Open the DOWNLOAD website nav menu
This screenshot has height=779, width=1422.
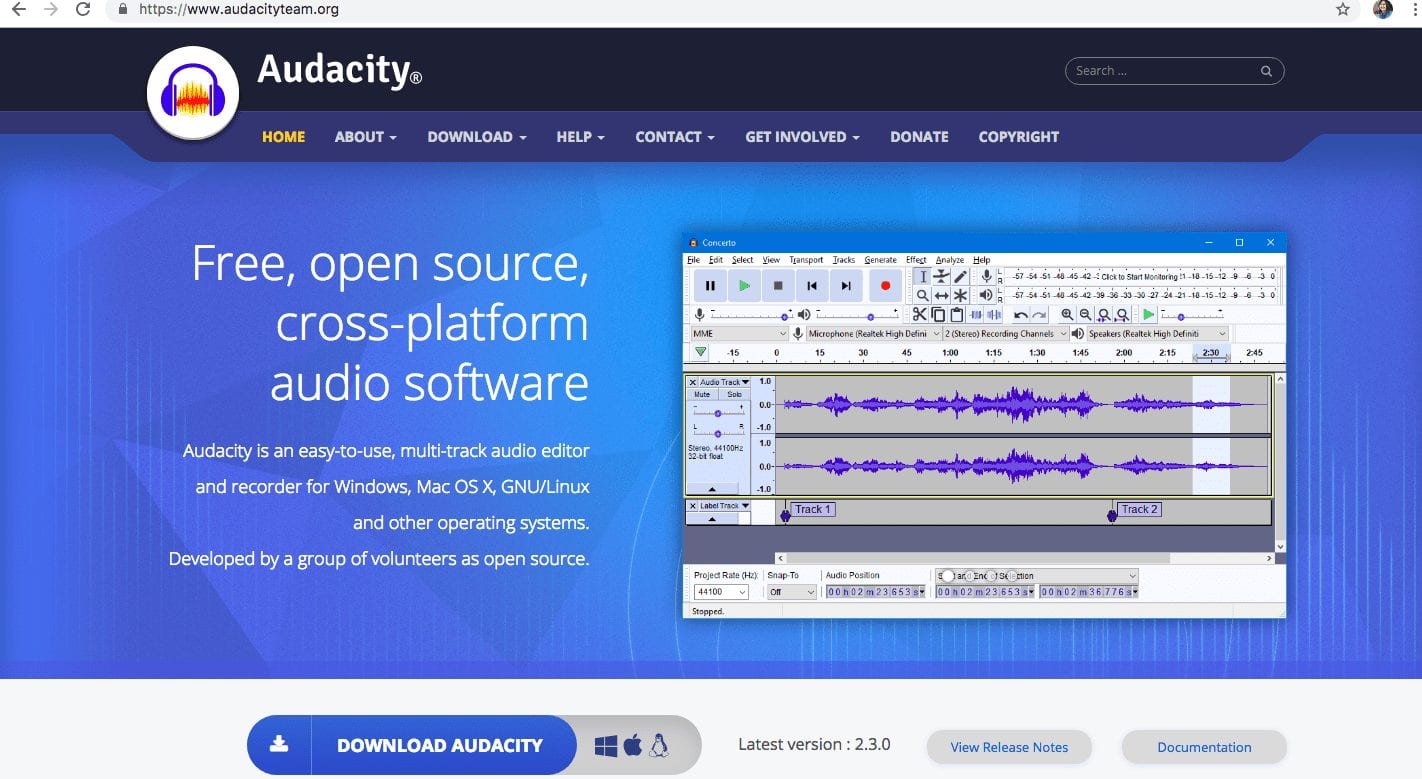(477, 137)
